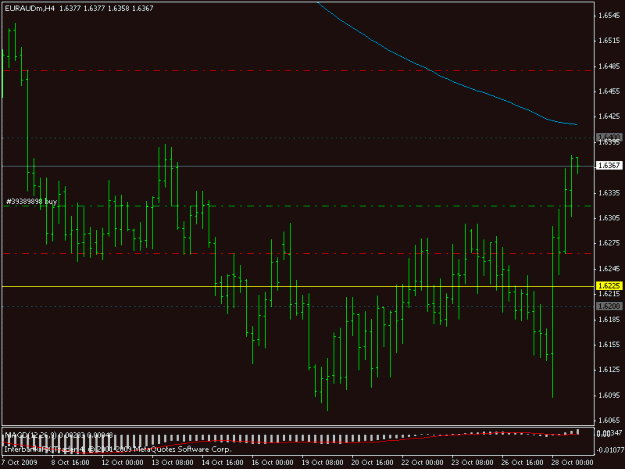This screenshot has height=469, width=625.
Task: Click the 1.6185 price scale label
Action: 609,320
